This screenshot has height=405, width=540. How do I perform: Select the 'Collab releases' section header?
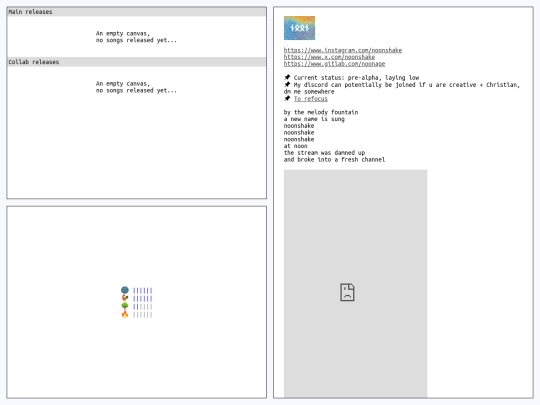pos(136,62)
